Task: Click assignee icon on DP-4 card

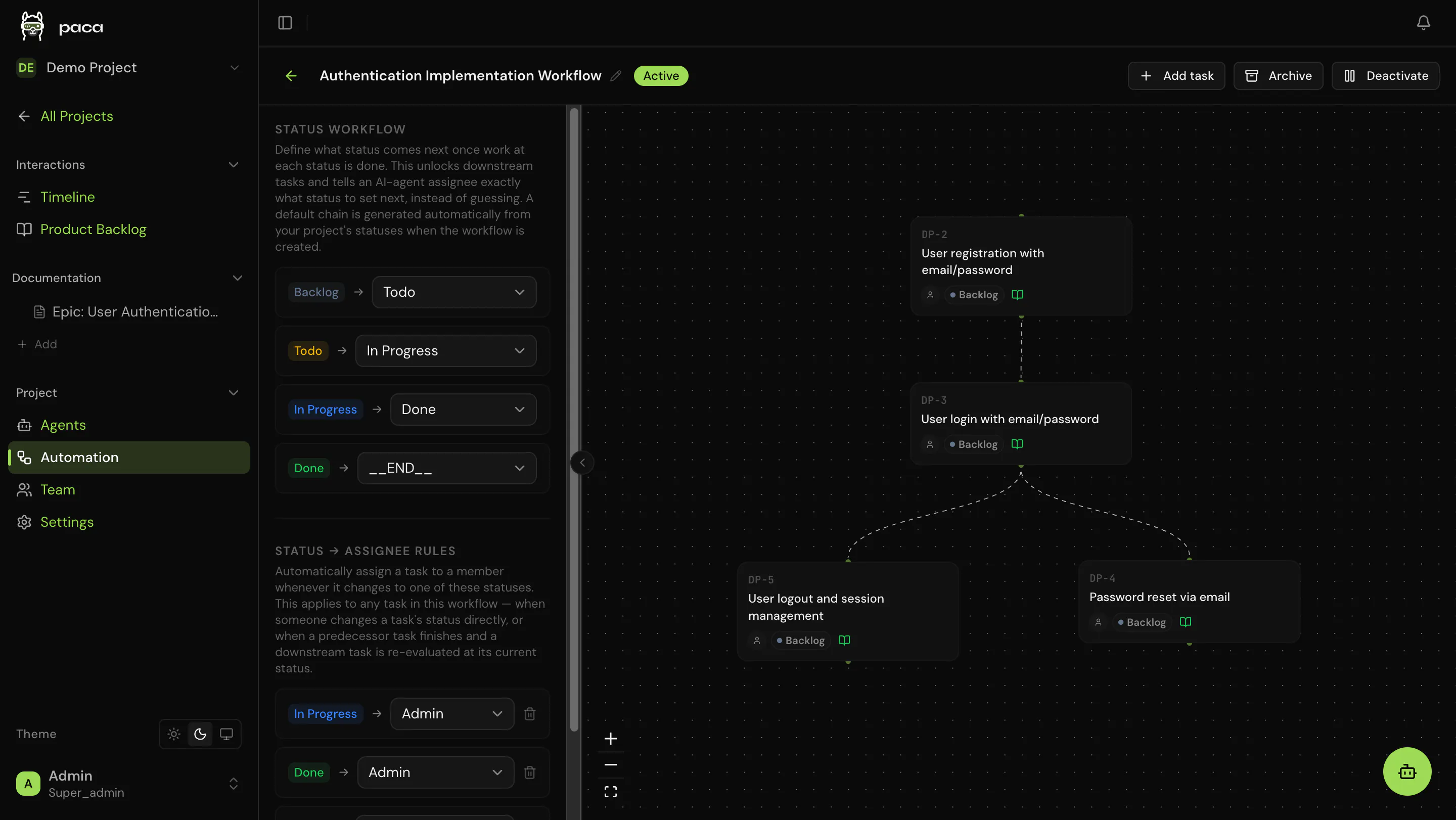Action: [1098, 622]
